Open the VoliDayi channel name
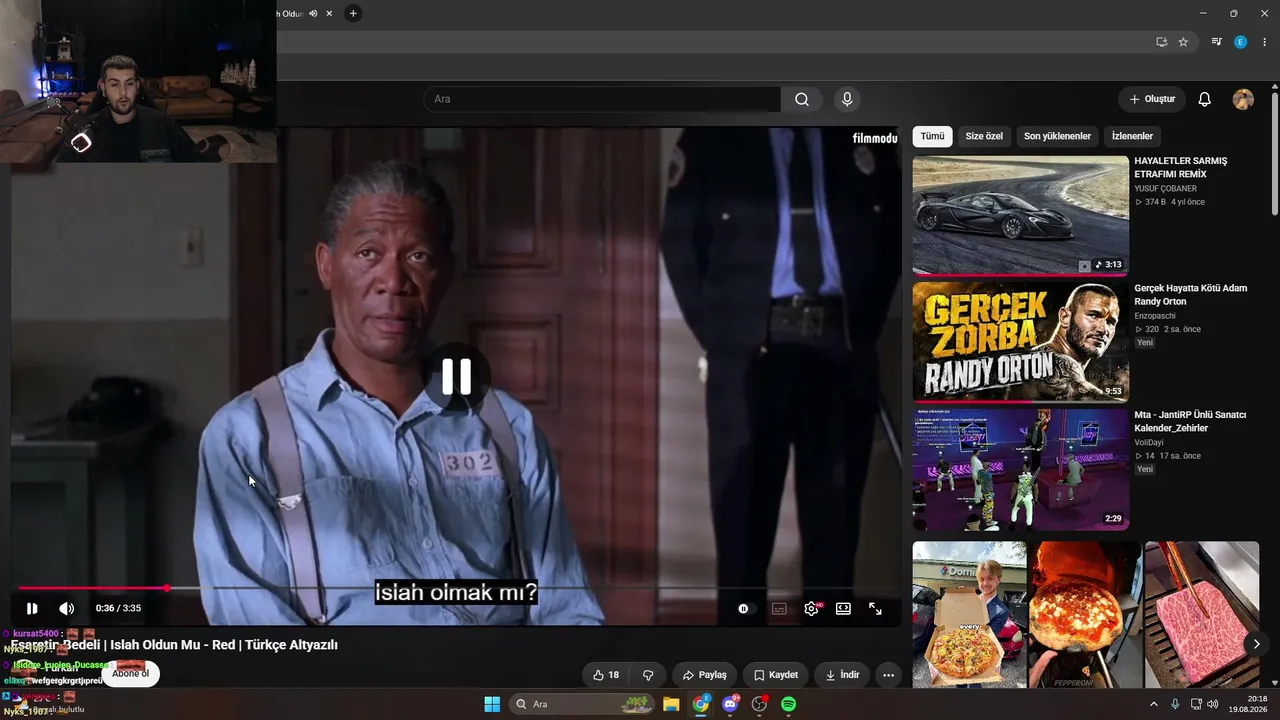 (x=1149, y=443)
